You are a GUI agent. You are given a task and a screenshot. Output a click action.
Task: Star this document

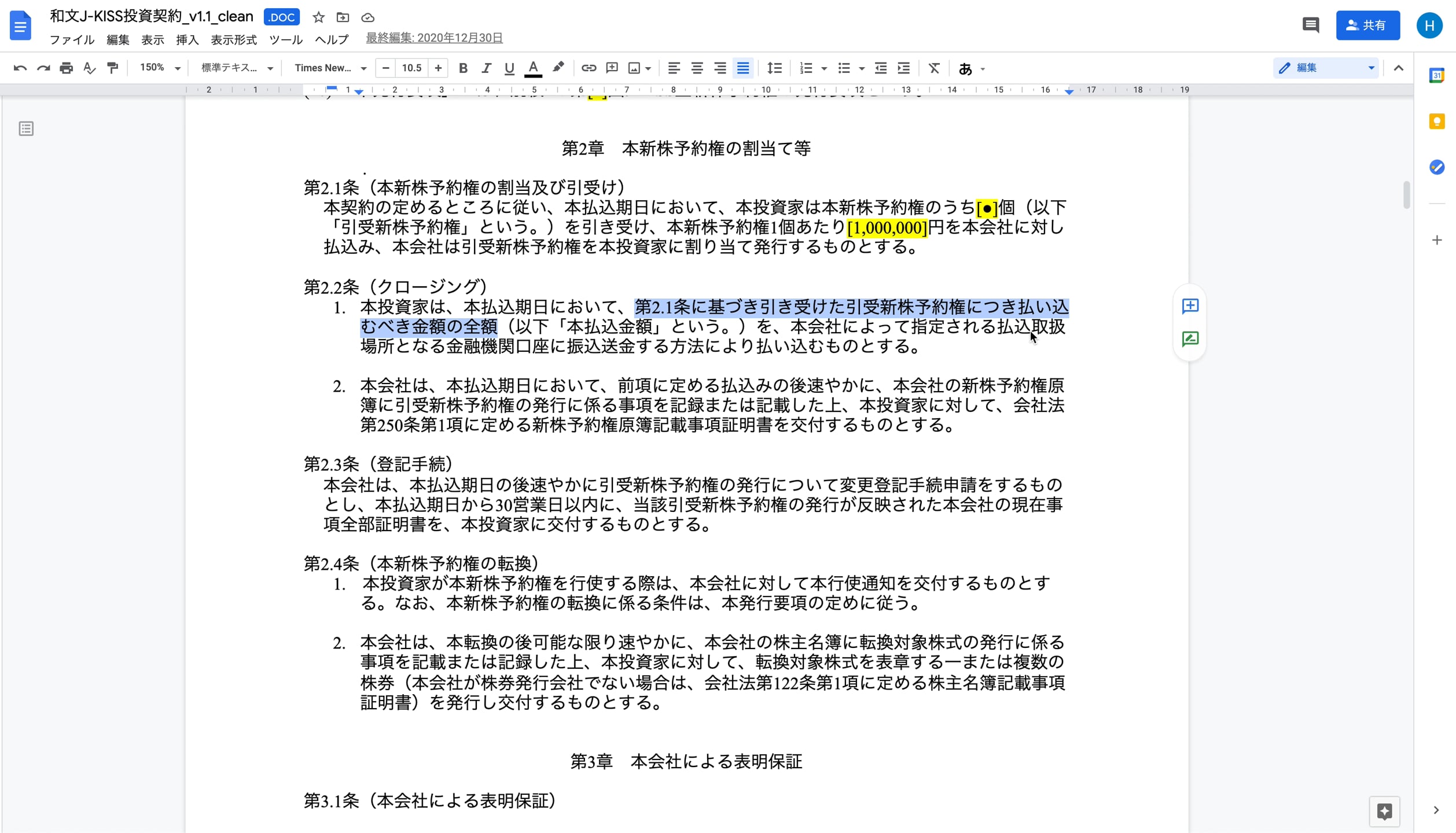click(318, 17)
